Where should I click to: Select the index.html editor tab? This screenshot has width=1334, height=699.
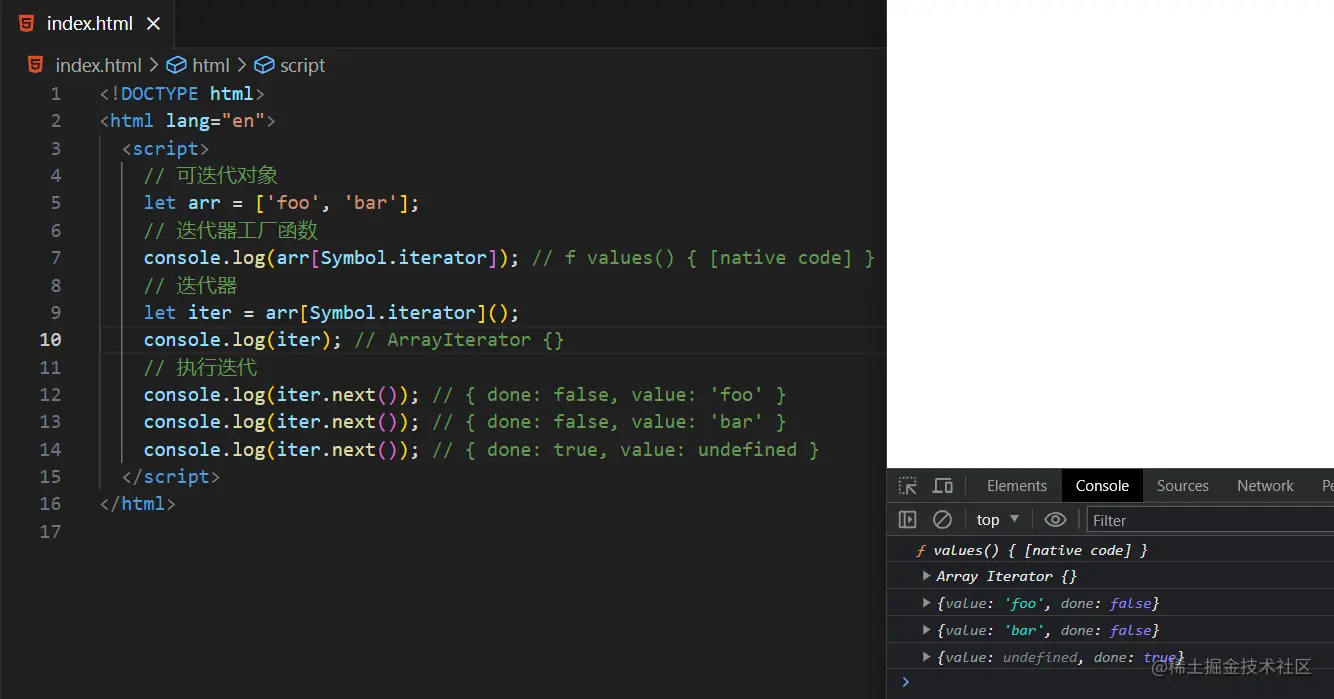[x=89, y=23]
